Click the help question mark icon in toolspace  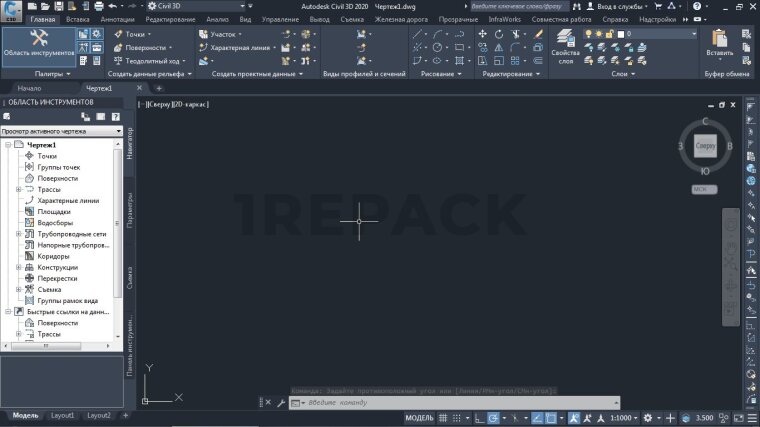(x=115, y=116)
